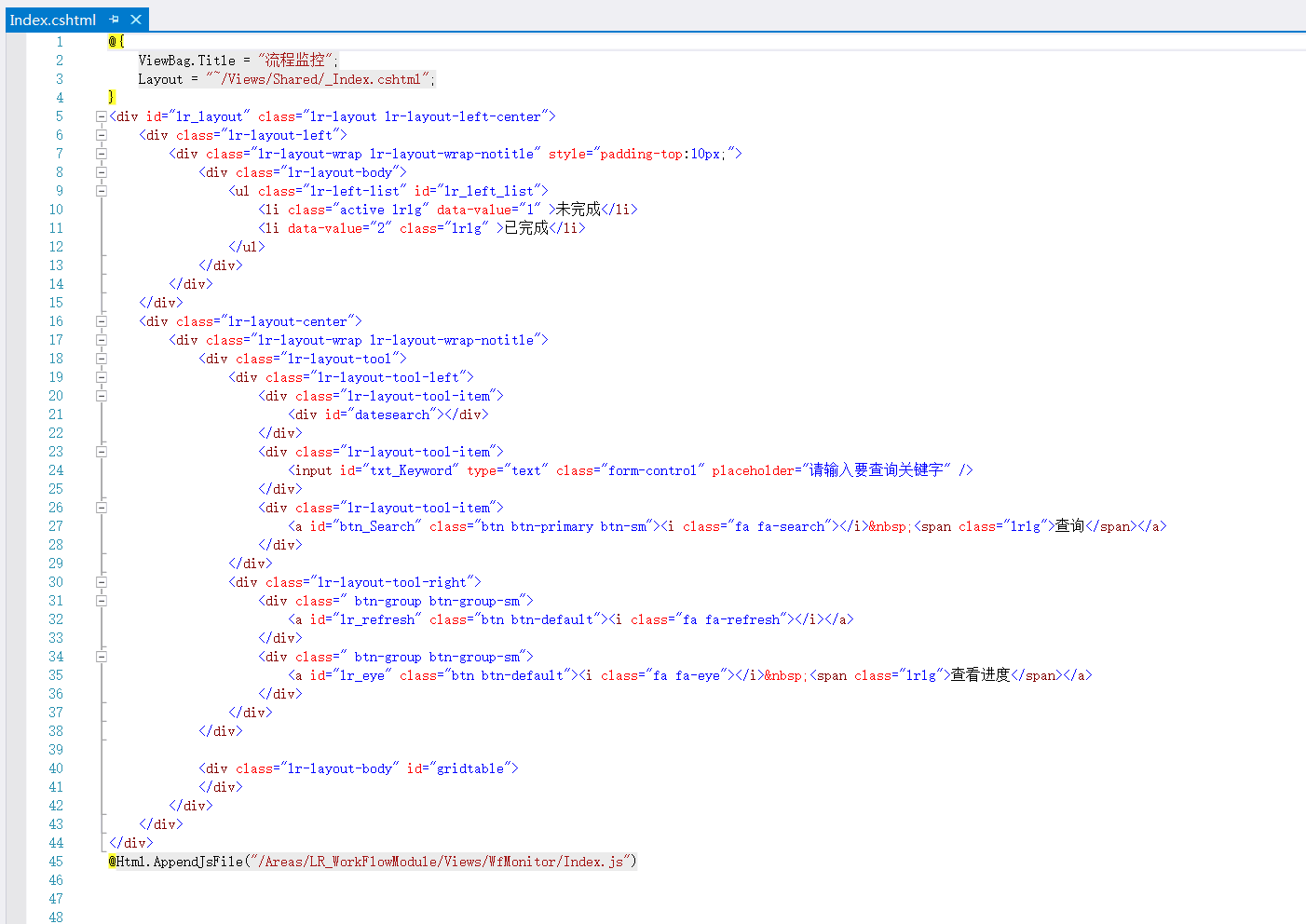Click the "lr-layout-center" class value on line 16
This screenshot has height=924, width=1306.
(x=287, y=321)
